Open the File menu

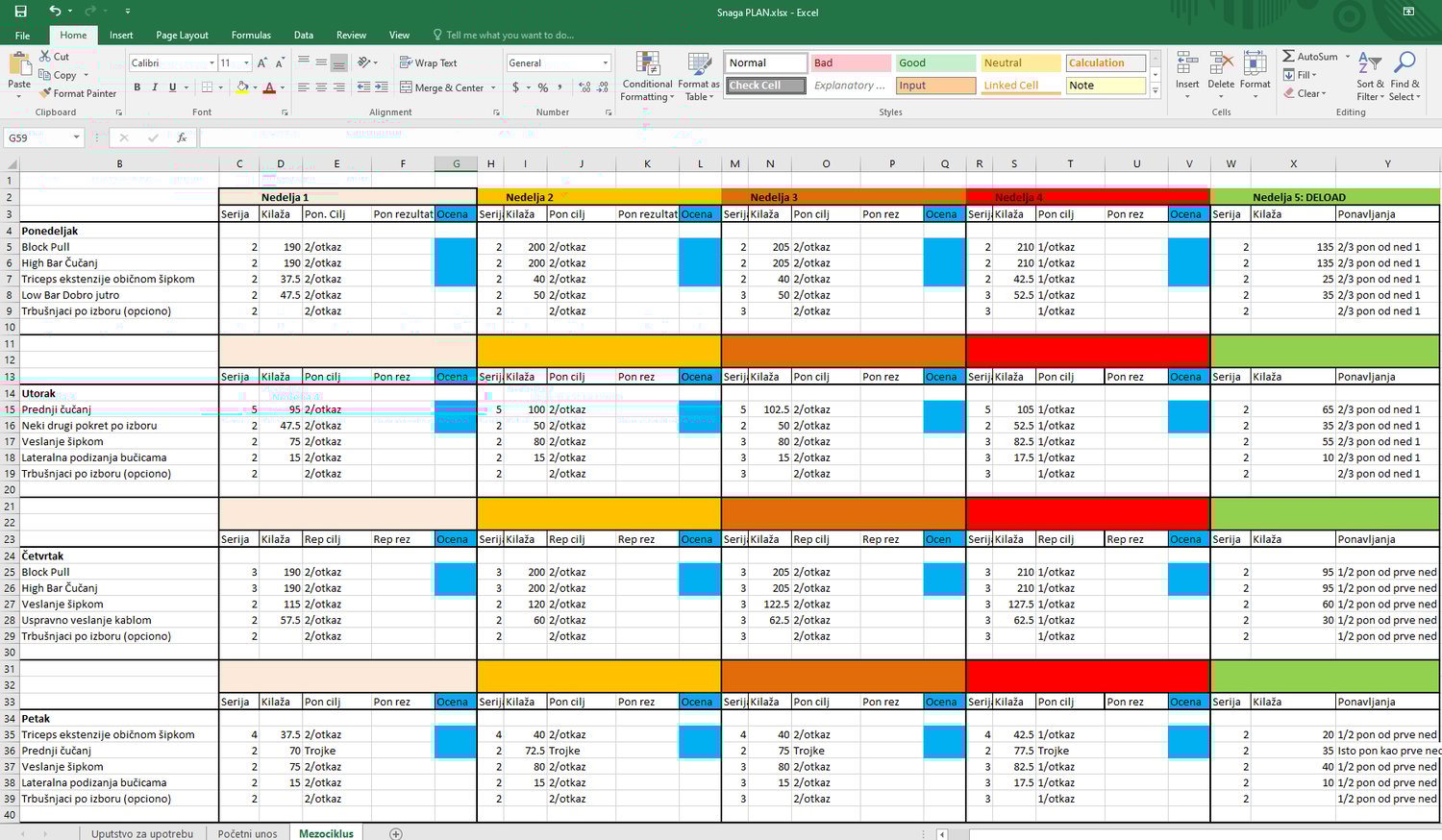click(x=22, y=36)
